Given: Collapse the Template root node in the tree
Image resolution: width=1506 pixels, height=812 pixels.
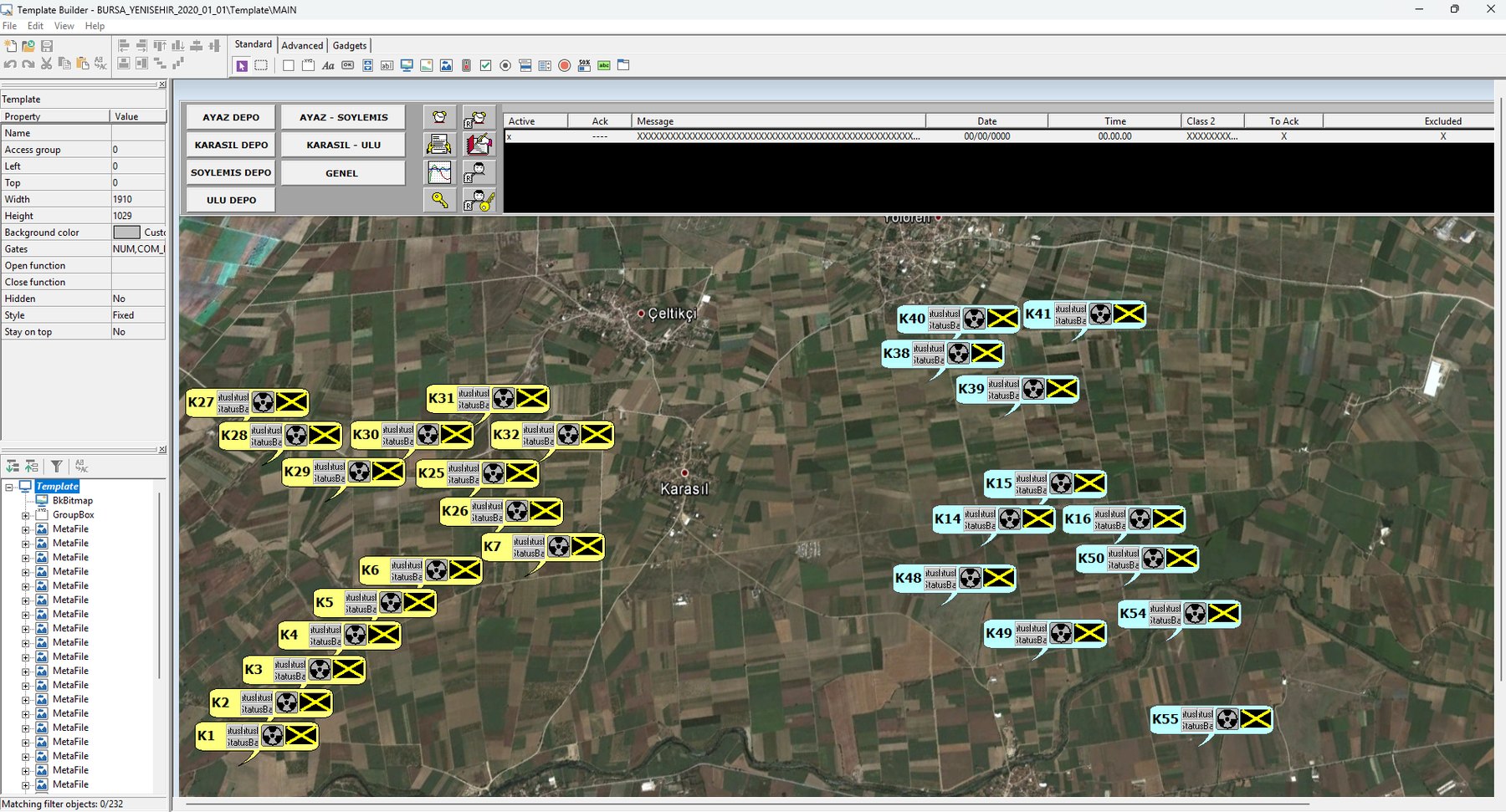Looking at the screenshot, I should pos(9,487).
